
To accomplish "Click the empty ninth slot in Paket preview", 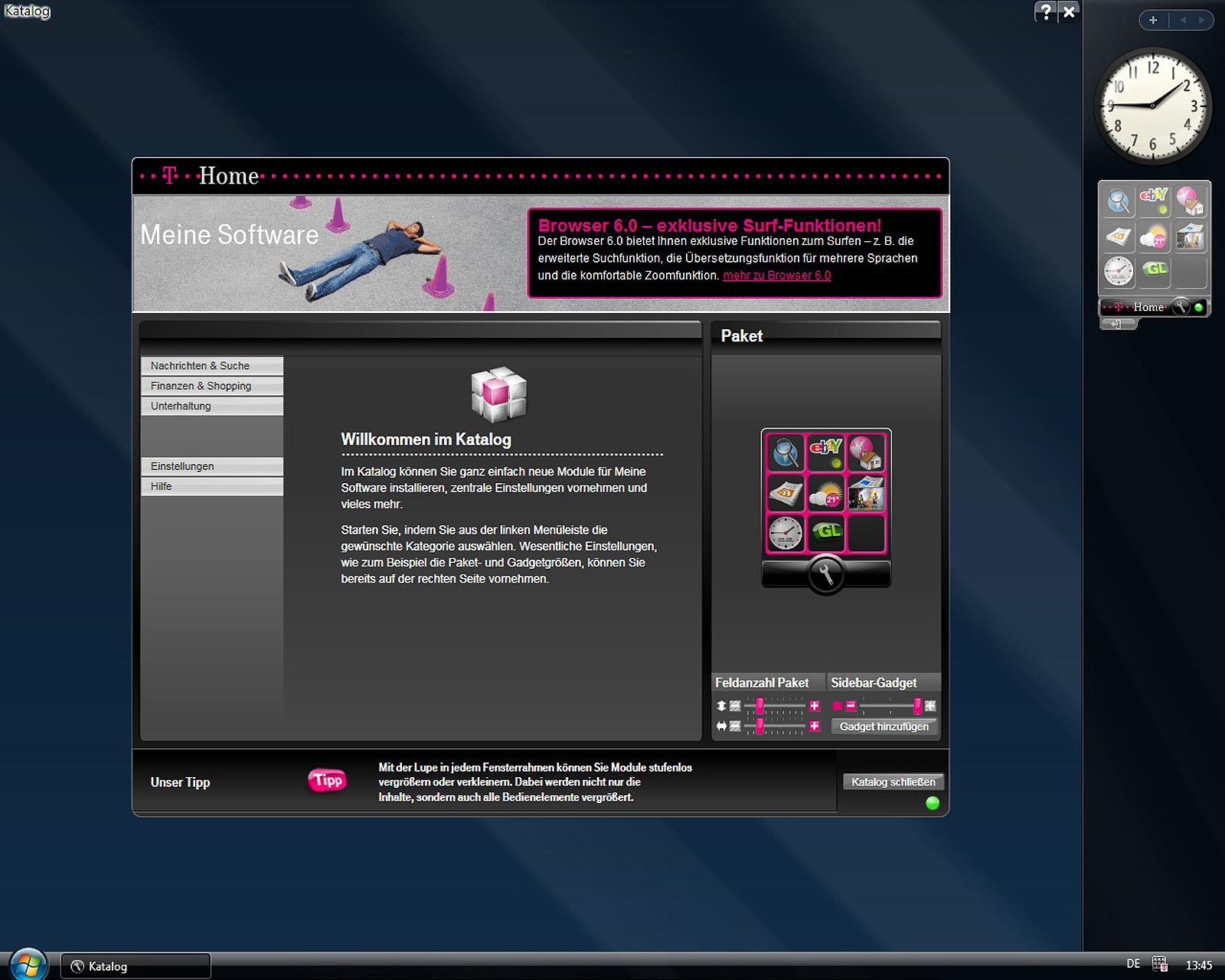I will pos(867,533).
